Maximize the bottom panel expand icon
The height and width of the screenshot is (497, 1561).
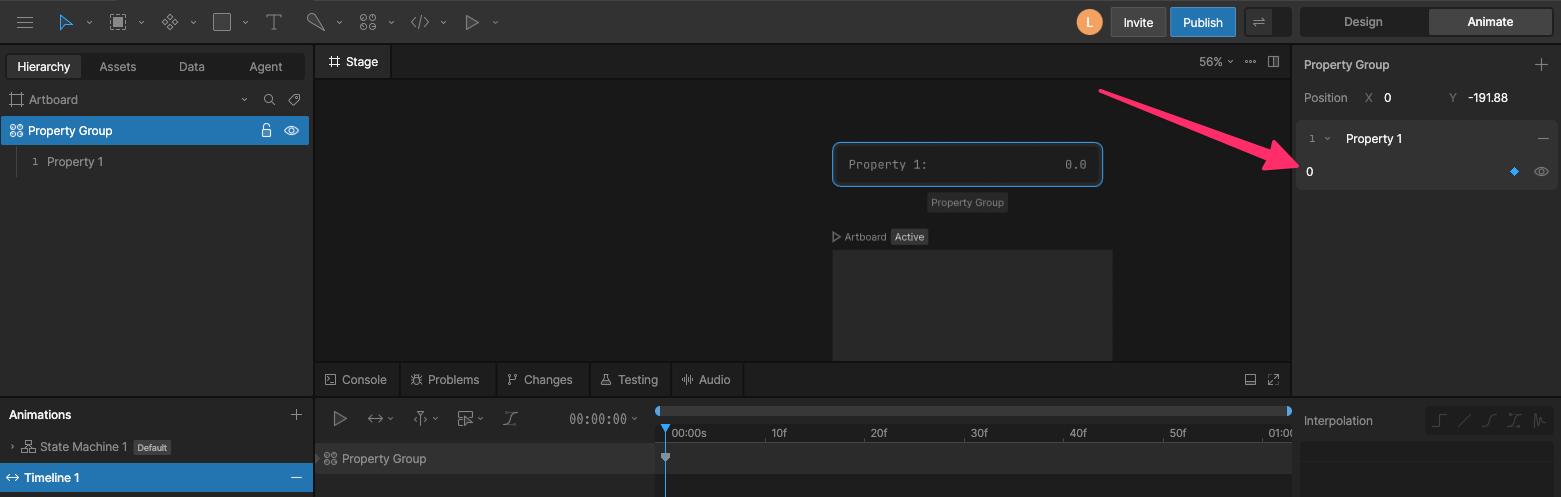[1273, 380]
